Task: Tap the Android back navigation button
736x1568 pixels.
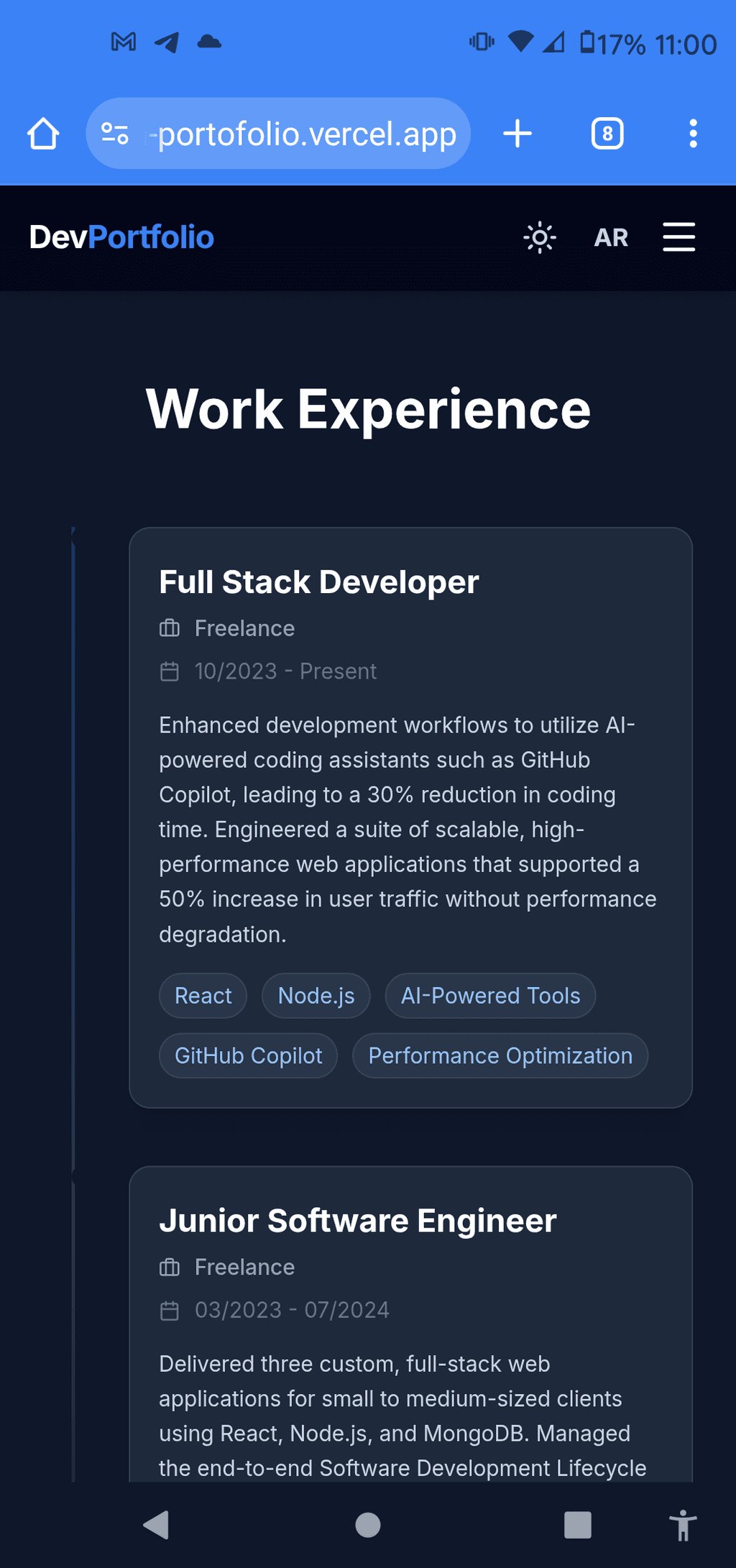Action: (x=156, y=1525)
